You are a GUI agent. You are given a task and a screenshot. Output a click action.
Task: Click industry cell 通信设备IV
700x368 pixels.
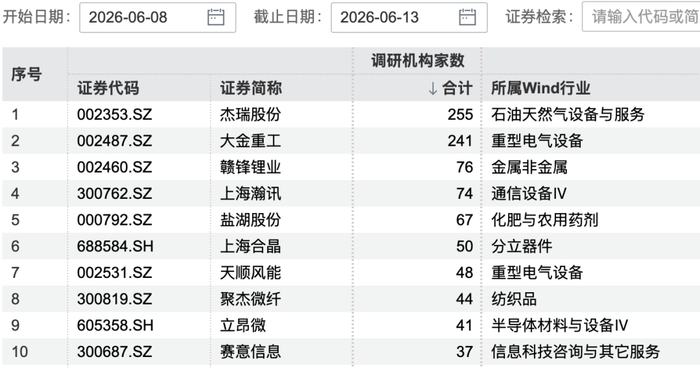click(x=529, y=193)
